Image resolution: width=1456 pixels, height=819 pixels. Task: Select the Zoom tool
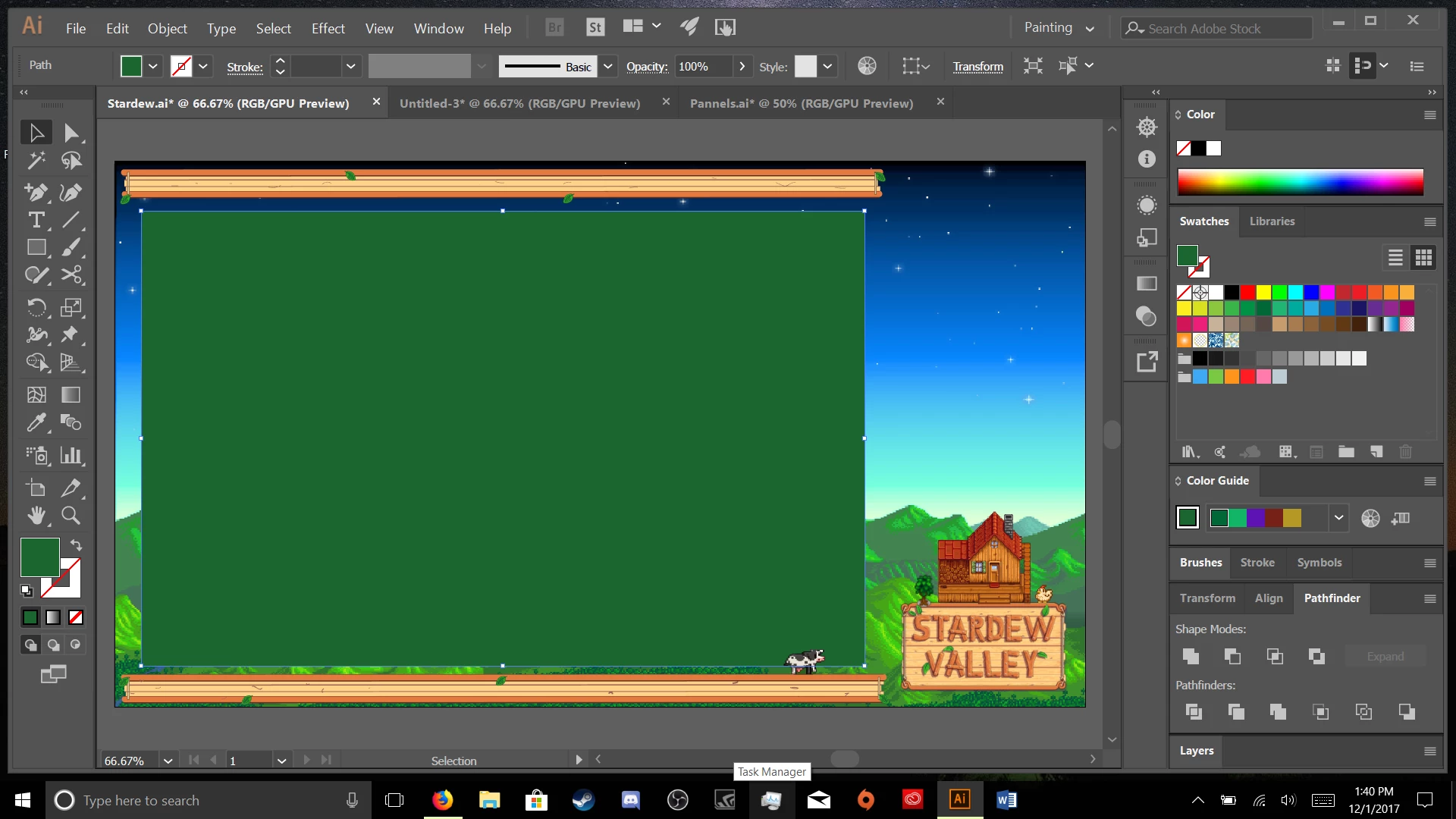(x=71, y=516)
